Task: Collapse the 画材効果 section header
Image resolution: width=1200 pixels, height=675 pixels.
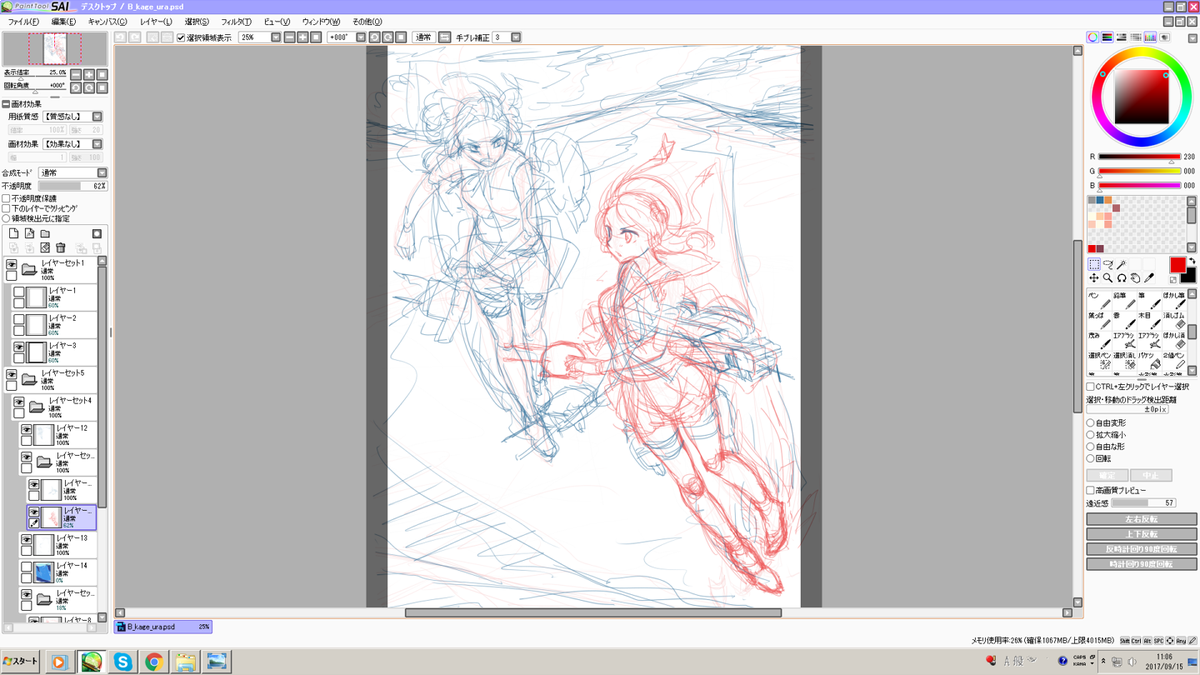Action: pyautogui.click(x=6, y=102)
